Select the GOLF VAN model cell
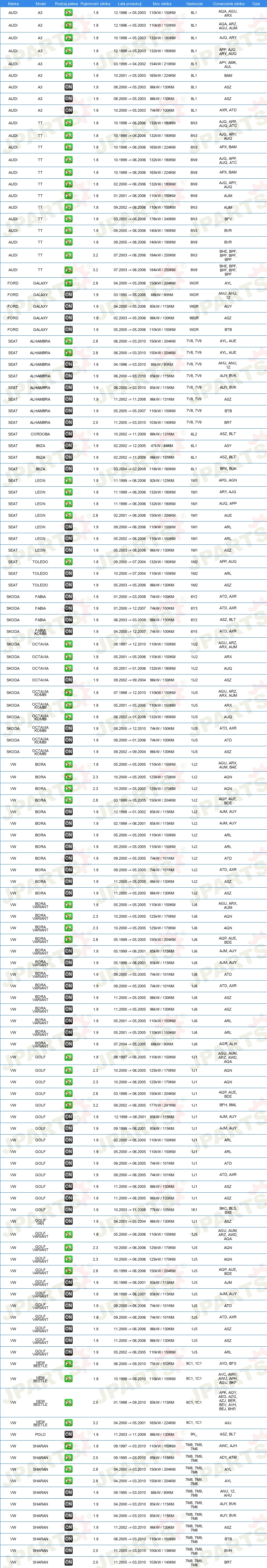This screenshot has height=1568, width=267. pyautogui.click(x=40, y=1221)
